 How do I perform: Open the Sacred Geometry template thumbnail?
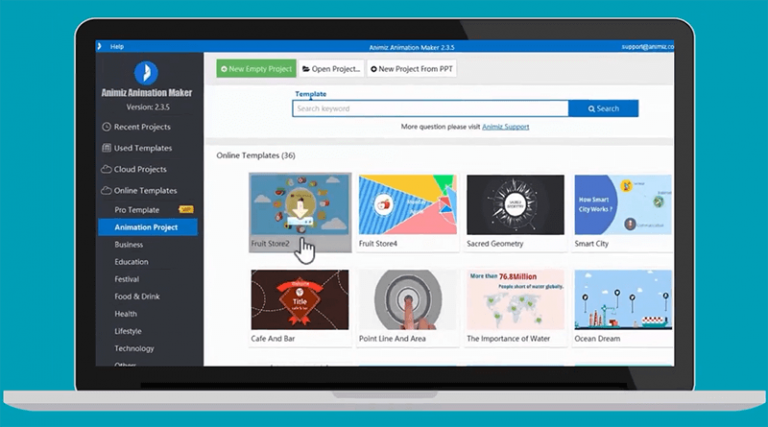point(515,205)
